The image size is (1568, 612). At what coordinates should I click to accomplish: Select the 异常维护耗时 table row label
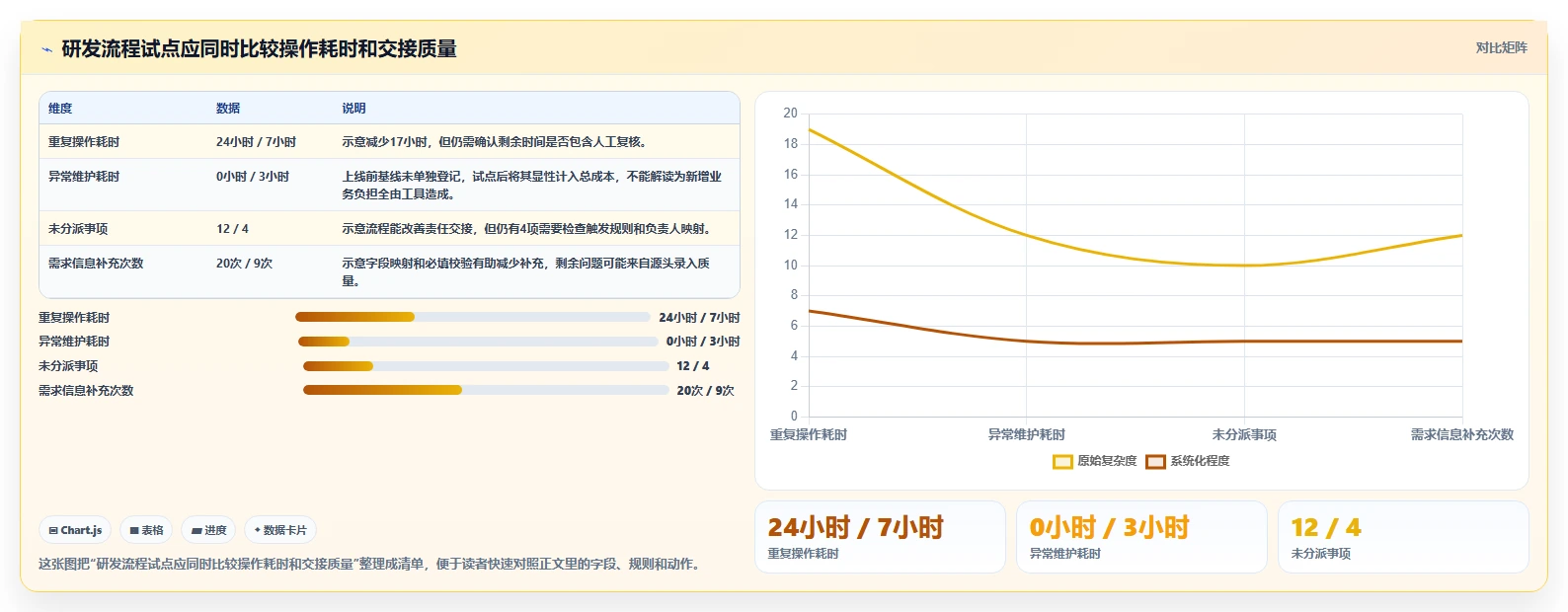(x=84, y=177)
